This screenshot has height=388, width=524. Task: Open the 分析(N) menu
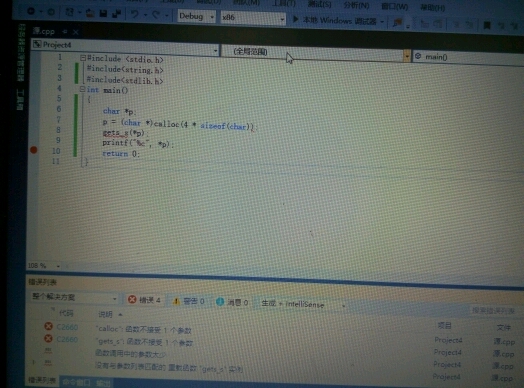click(x=356, y=5)
